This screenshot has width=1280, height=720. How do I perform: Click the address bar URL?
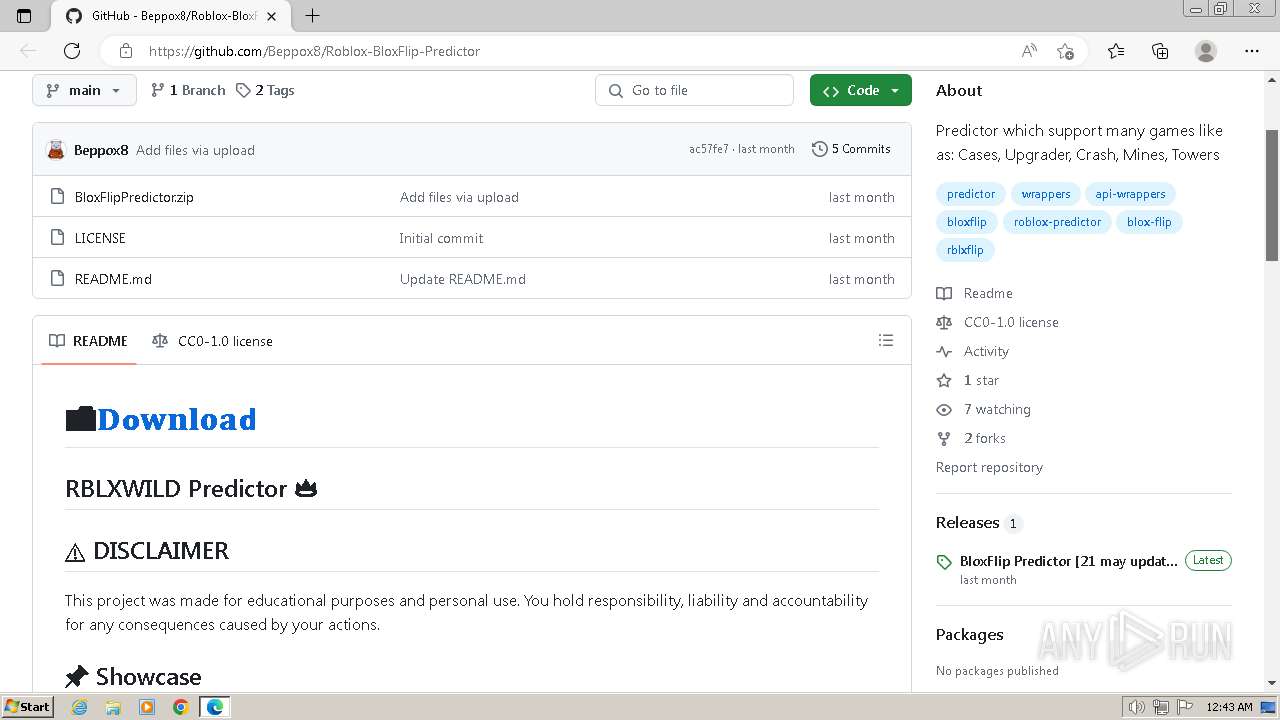[x=314, y=51]
